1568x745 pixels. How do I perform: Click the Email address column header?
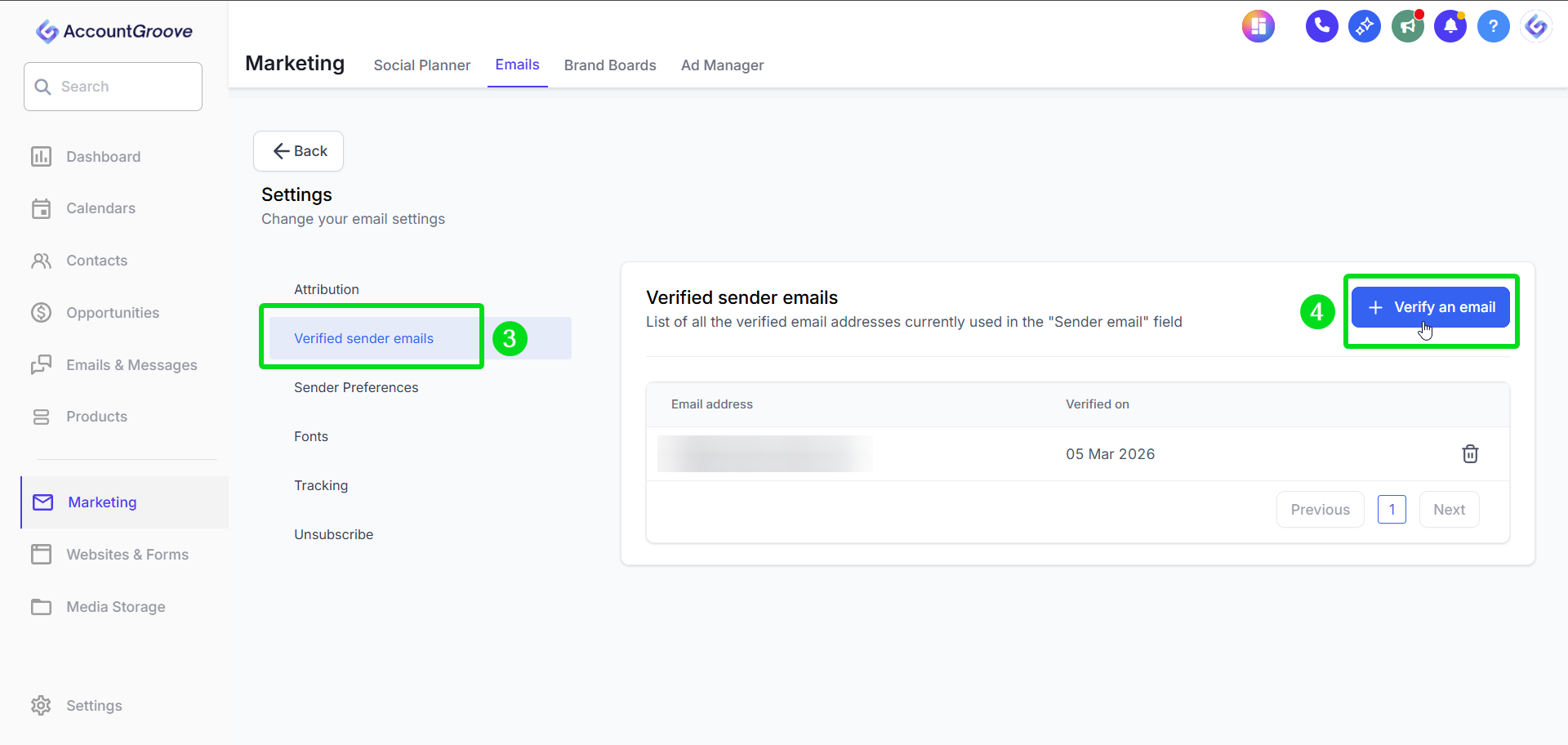tap(712, 404)
